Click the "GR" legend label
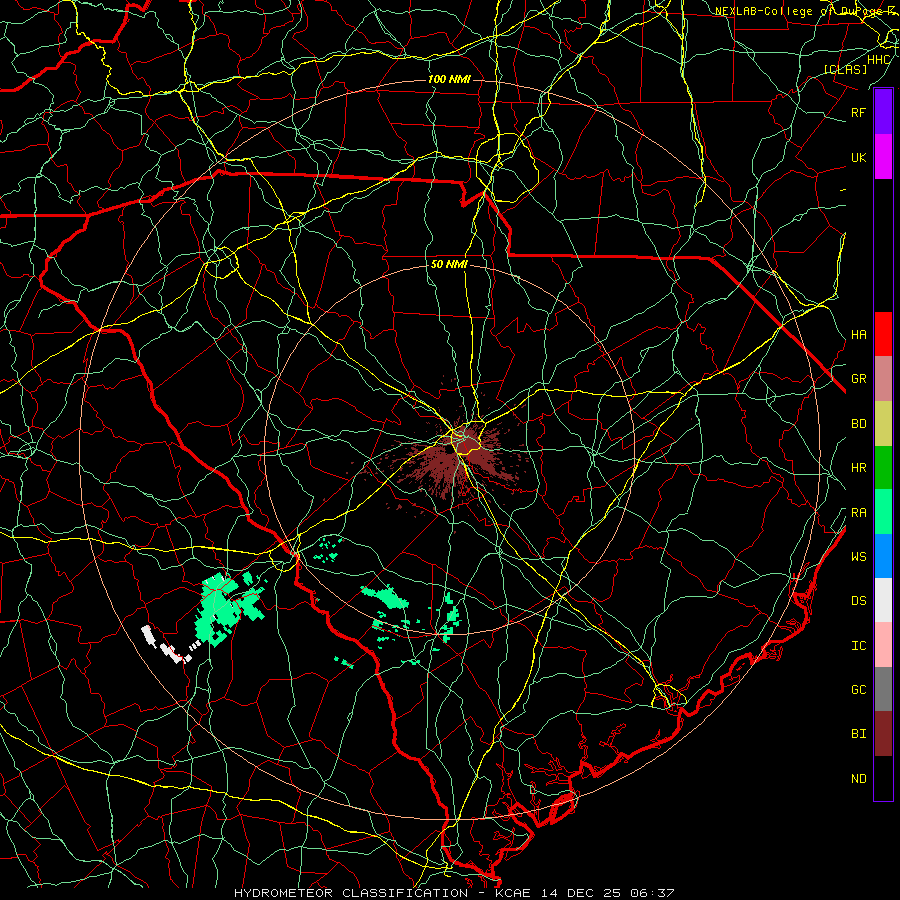900x900 pixels. coord(858,379)
